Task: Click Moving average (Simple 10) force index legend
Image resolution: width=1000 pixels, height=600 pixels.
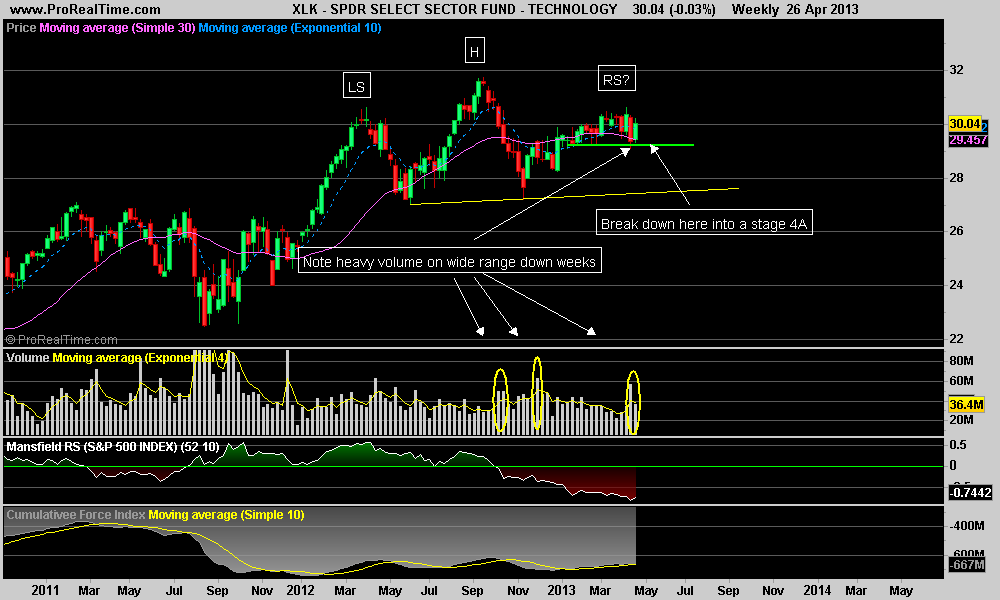Action: point(226,515)
